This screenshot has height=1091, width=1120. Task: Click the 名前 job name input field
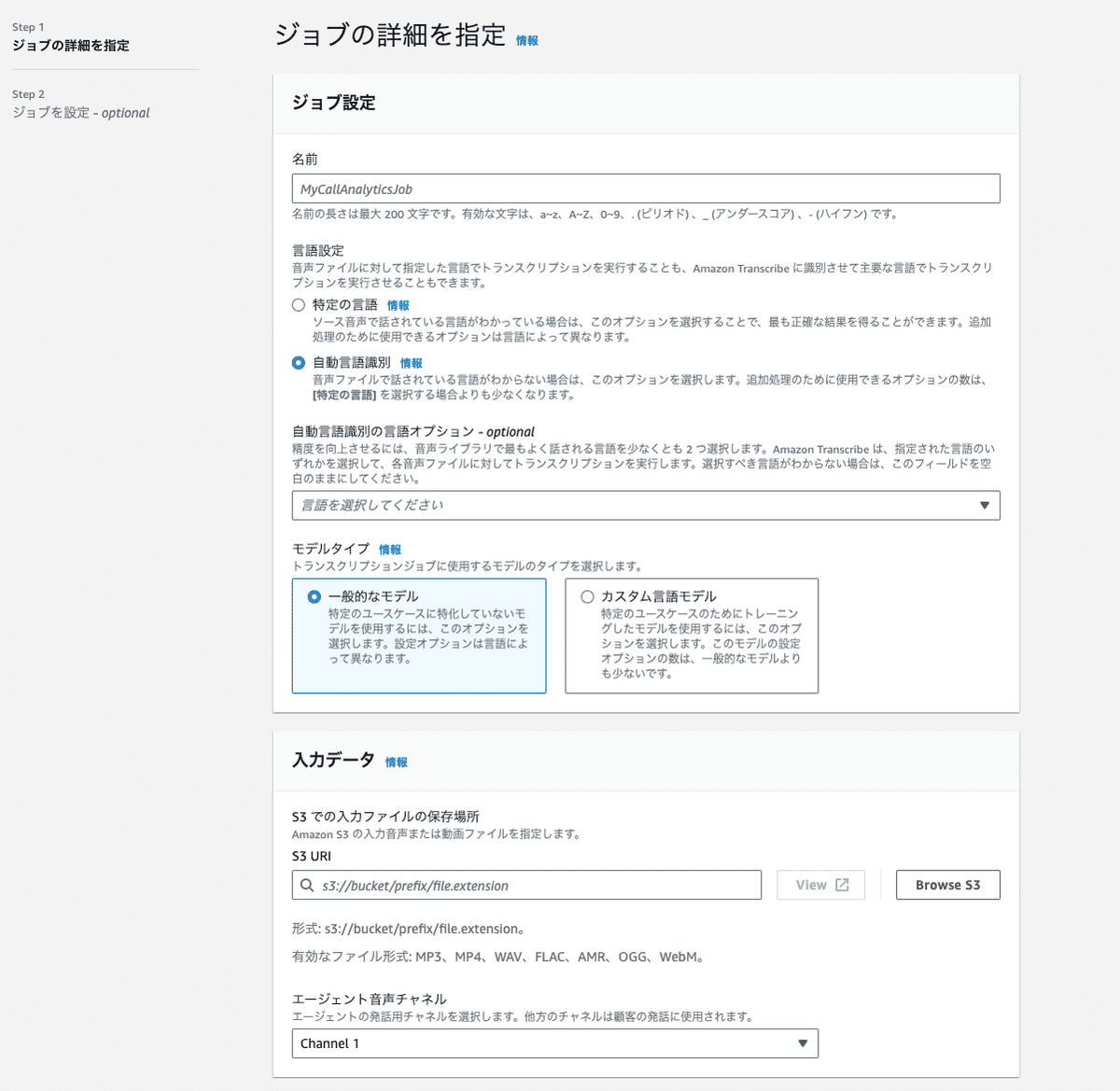[646, 189]
